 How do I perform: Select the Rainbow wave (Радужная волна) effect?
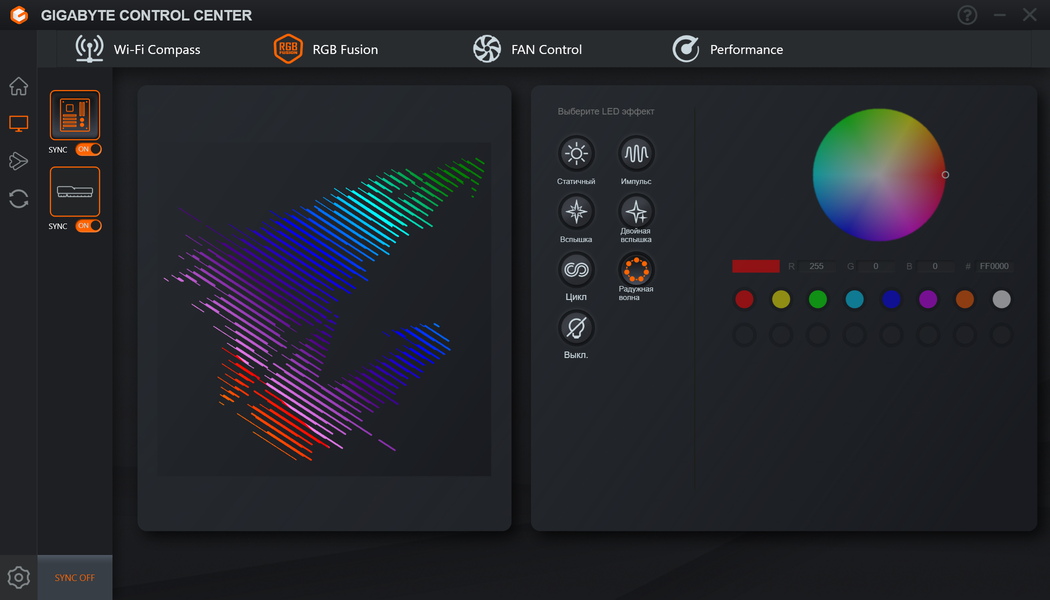(635, 270)
